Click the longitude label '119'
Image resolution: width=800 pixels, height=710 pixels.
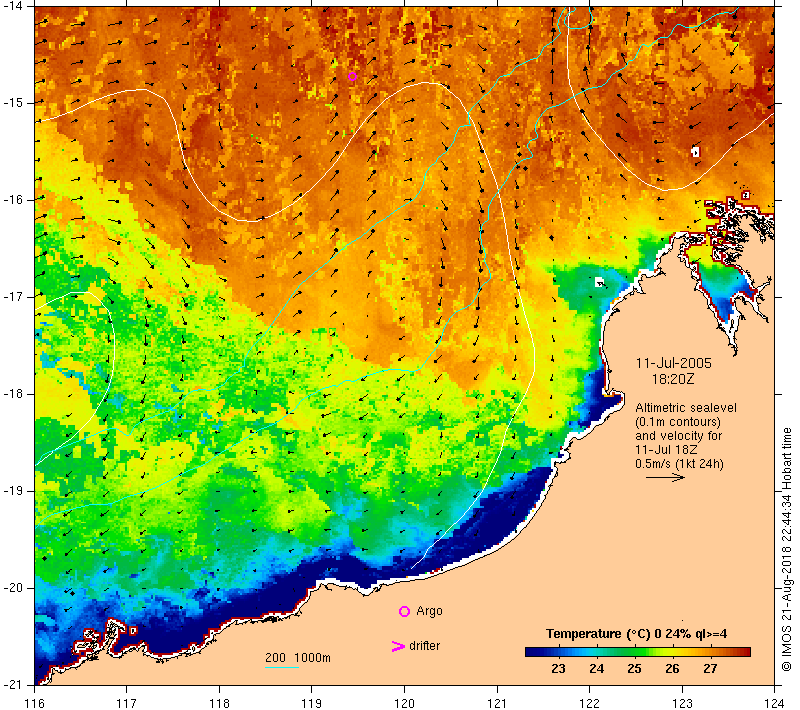(312, 703)
